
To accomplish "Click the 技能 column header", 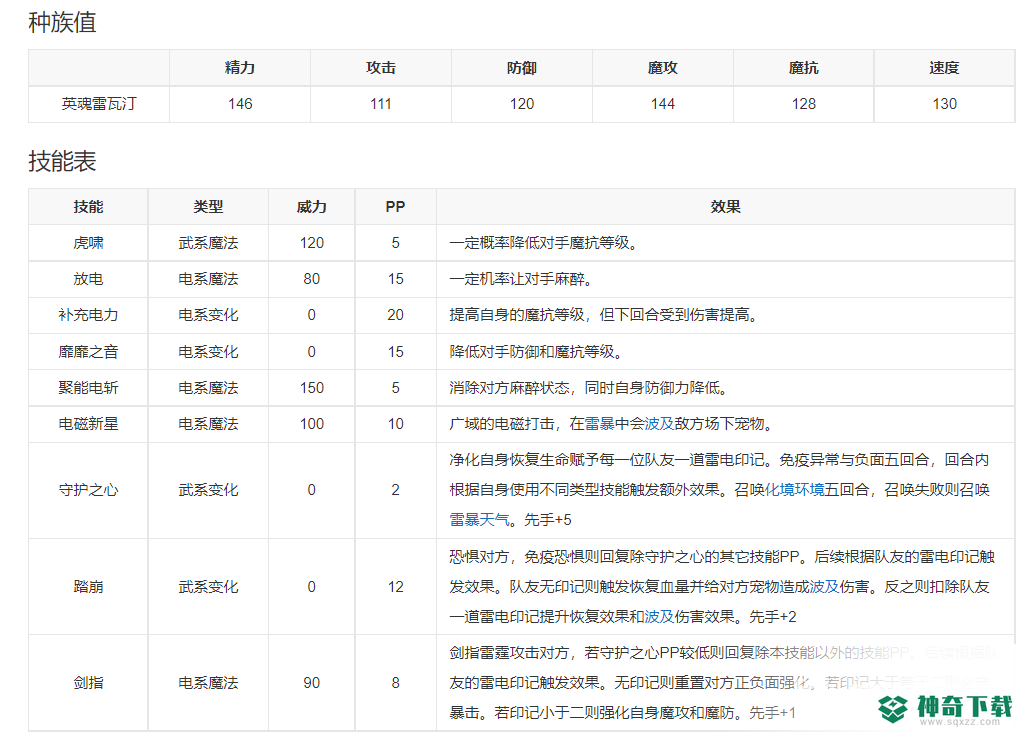I will (x=88, y=207).
